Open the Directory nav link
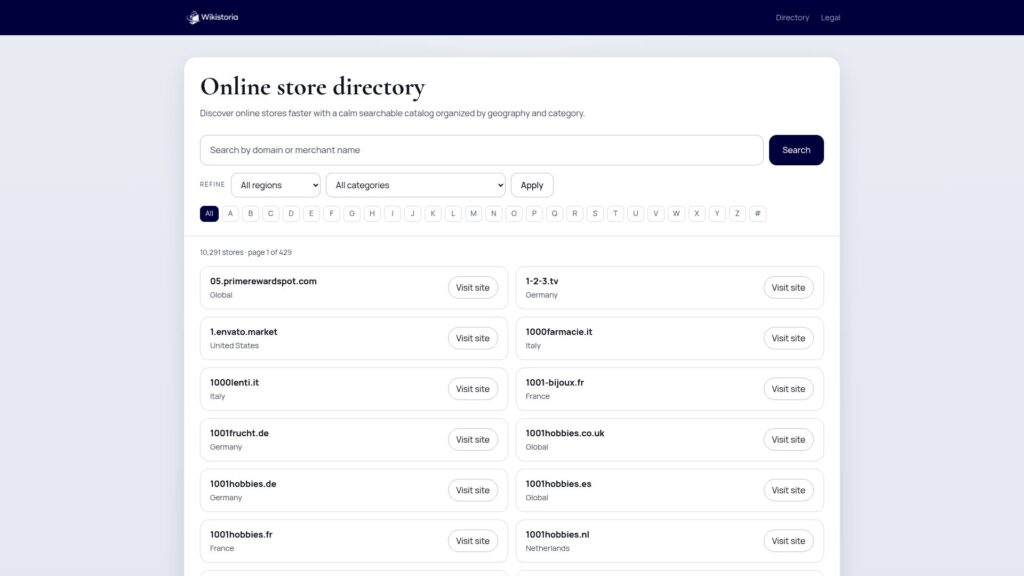 tap(792, 18)
